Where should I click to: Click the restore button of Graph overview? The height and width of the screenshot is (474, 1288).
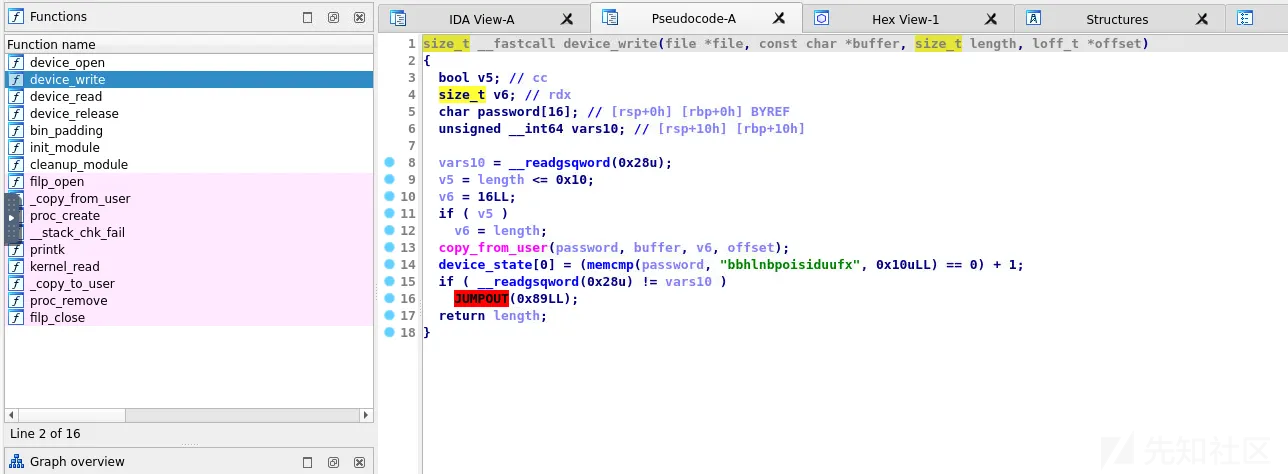click(x=334, y=462)
